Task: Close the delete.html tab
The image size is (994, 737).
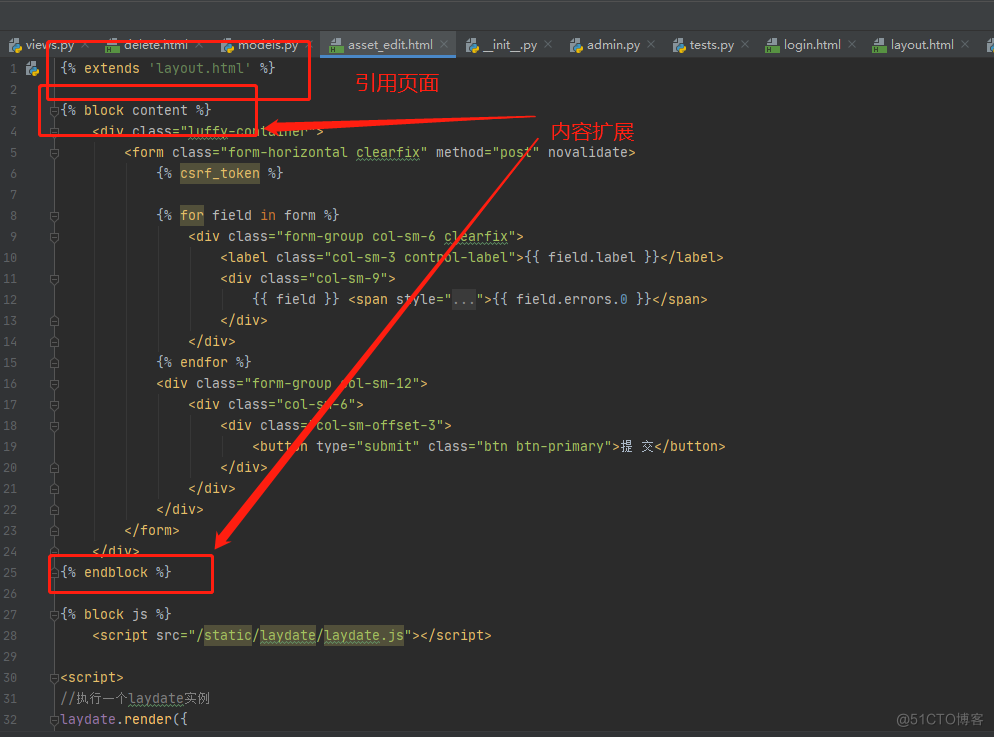Action: 199,44
